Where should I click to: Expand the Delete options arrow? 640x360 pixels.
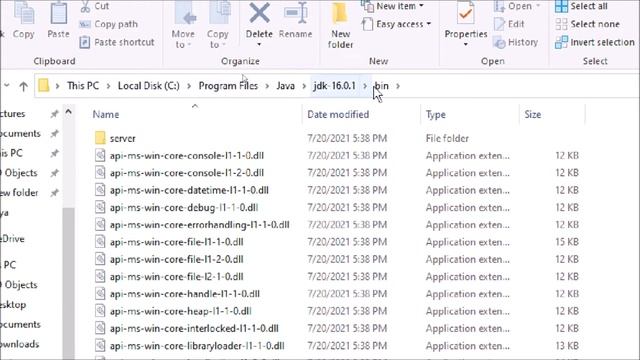259,44
